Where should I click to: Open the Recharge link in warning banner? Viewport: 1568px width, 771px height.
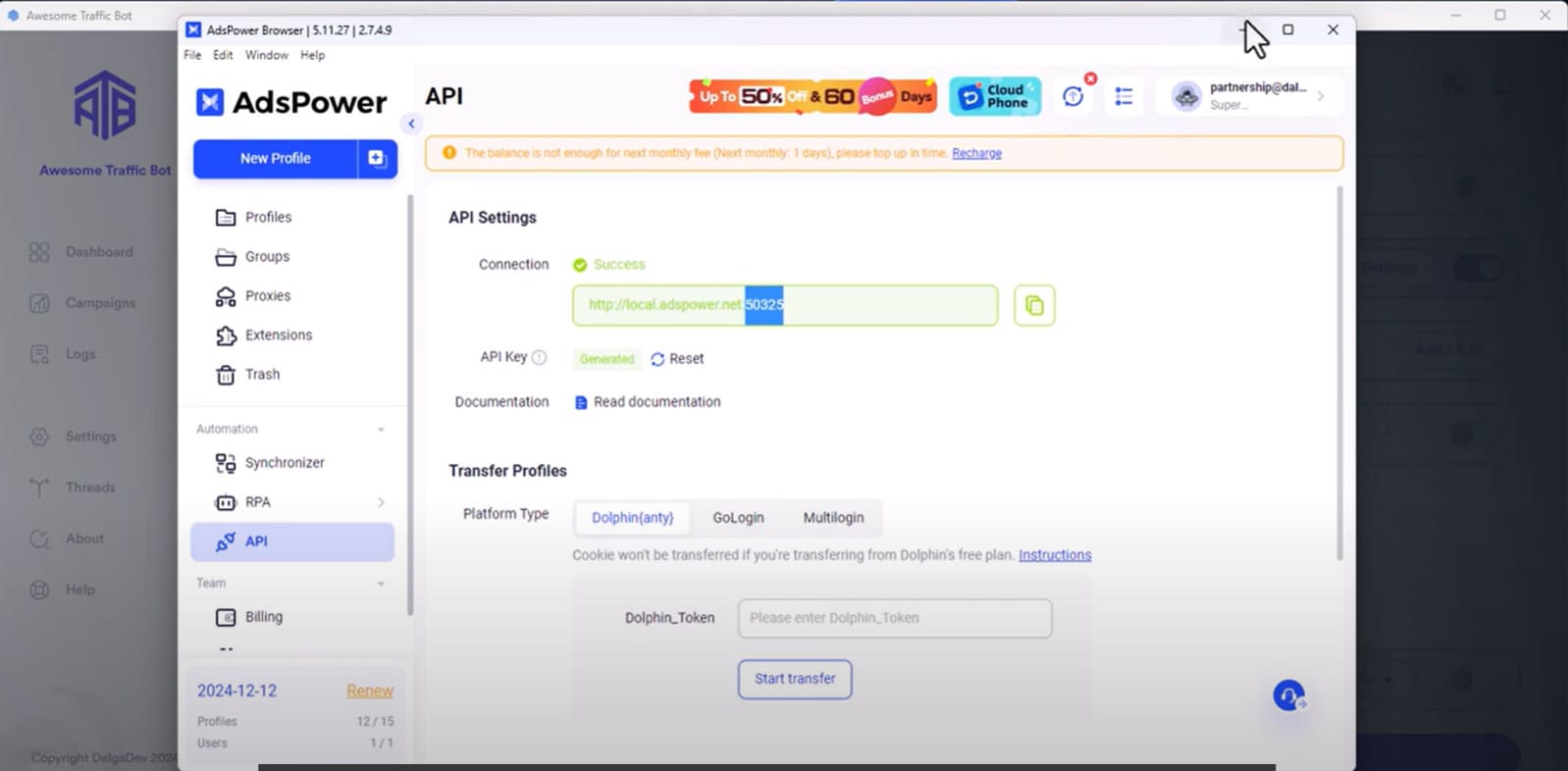(976, 153)
